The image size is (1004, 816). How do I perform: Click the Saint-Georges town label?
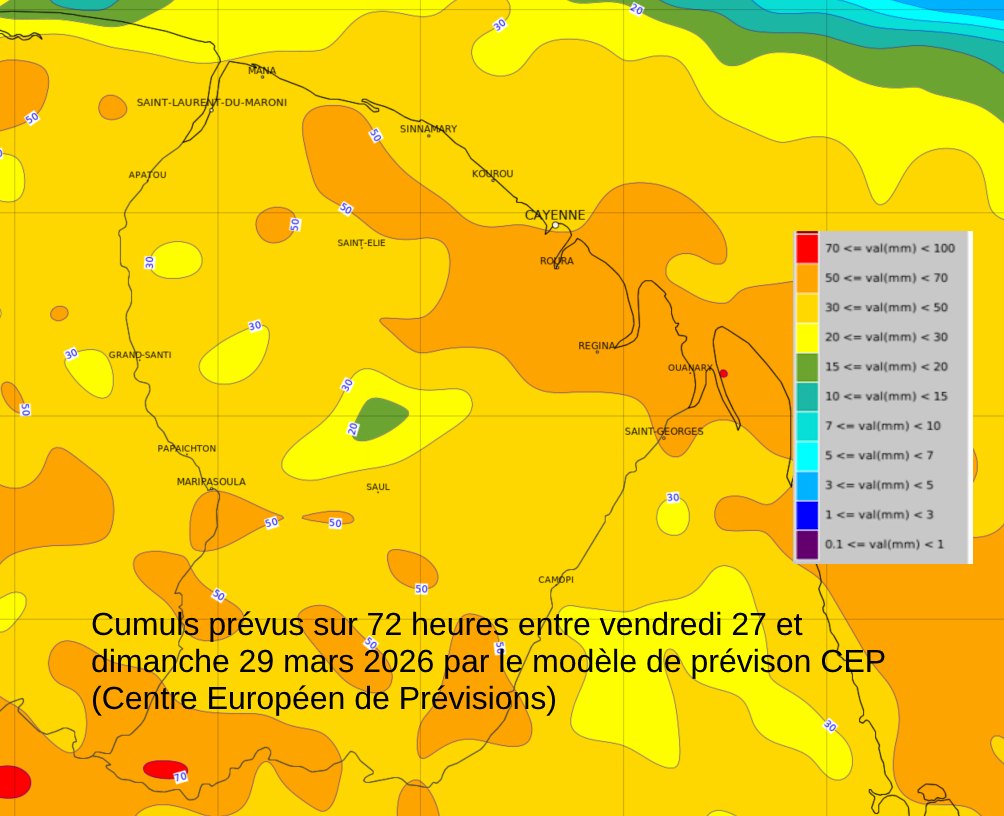[664, 432]
